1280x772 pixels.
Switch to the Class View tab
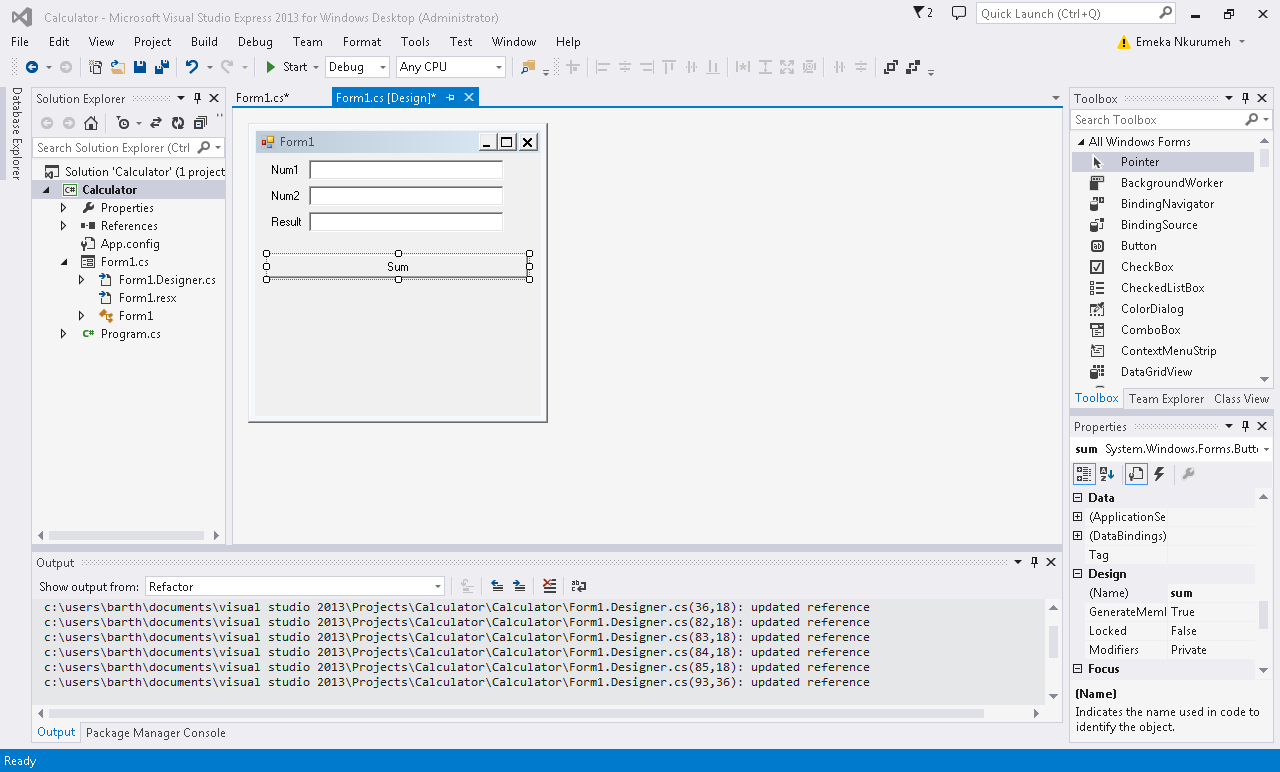[x=1241, y=399]
